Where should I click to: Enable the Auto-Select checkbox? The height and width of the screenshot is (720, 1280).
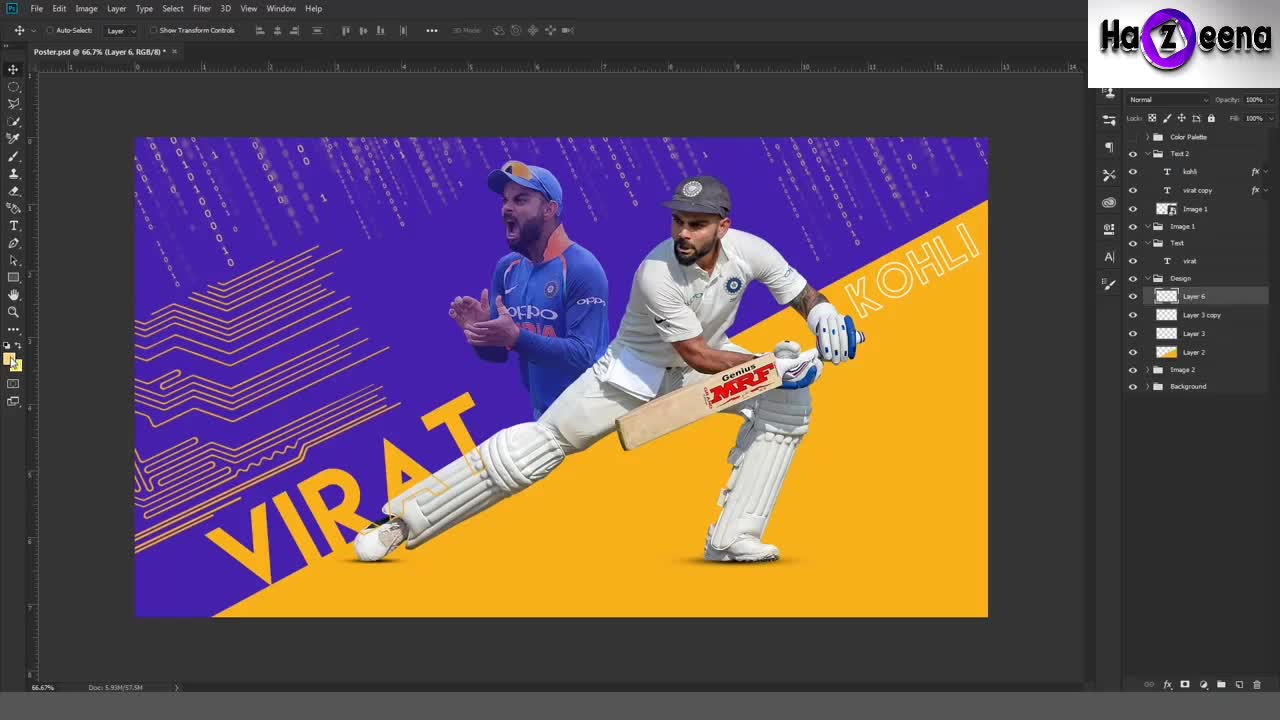click(x=49, y=30)
